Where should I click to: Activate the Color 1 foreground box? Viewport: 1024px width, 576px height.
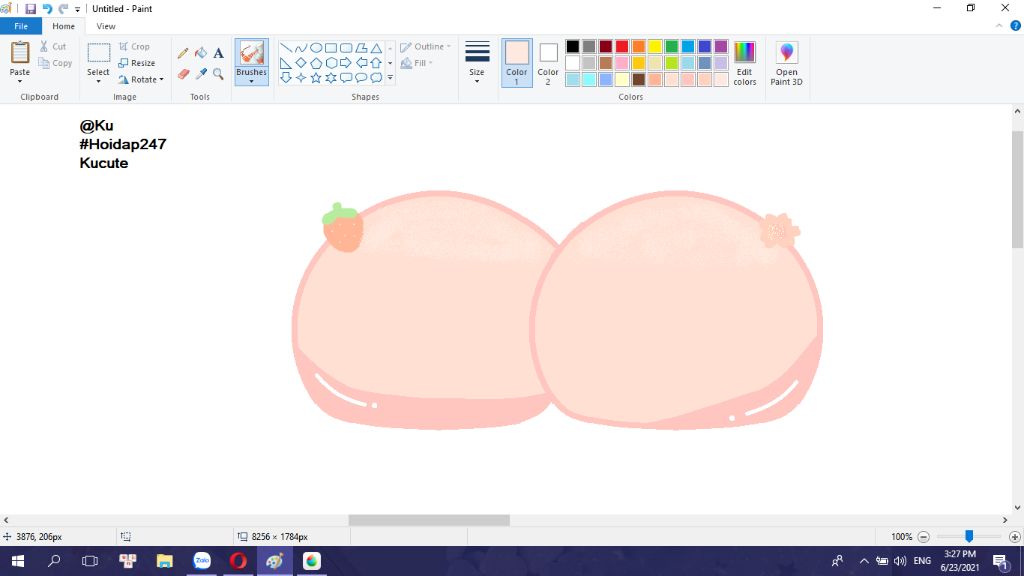tap(517, 63)
